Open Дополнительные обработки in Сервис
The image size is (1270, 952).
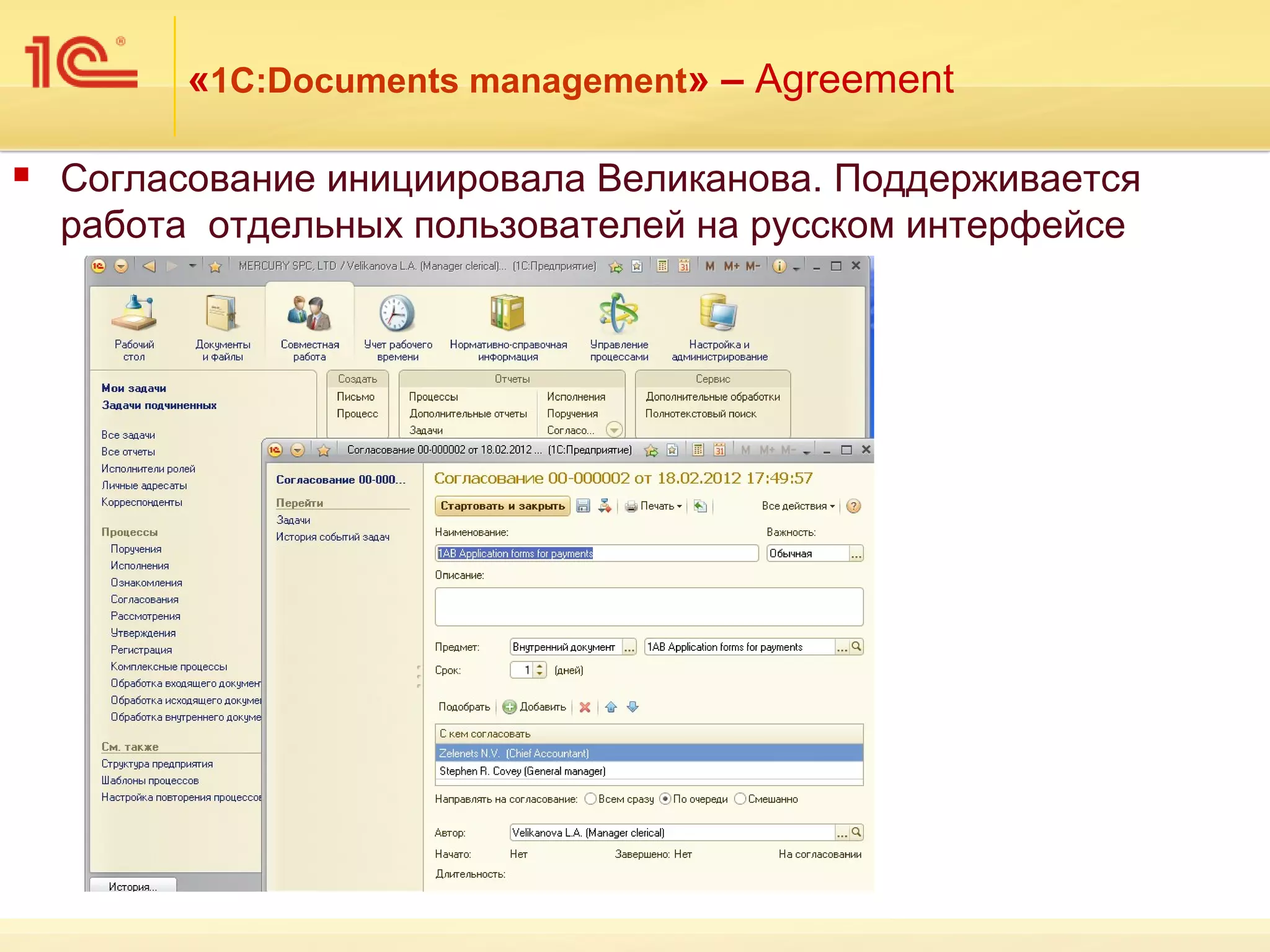point(713,397)
